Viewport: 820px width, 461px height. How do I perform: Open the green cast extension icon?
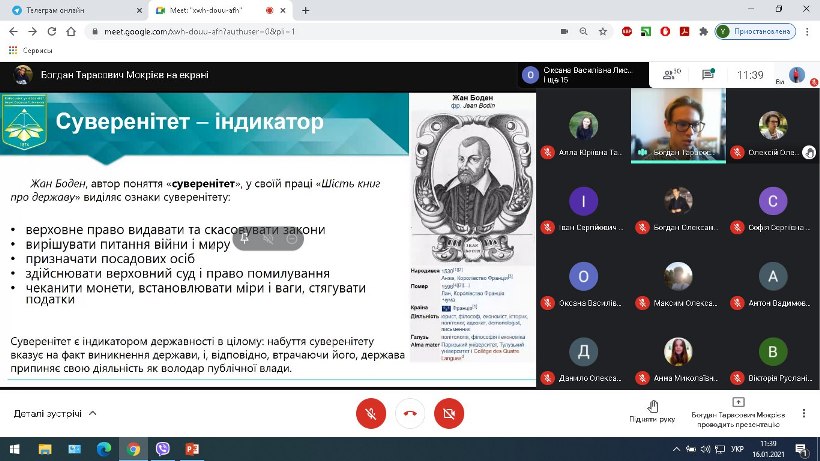pyautogui.click(x=646, y=31)
